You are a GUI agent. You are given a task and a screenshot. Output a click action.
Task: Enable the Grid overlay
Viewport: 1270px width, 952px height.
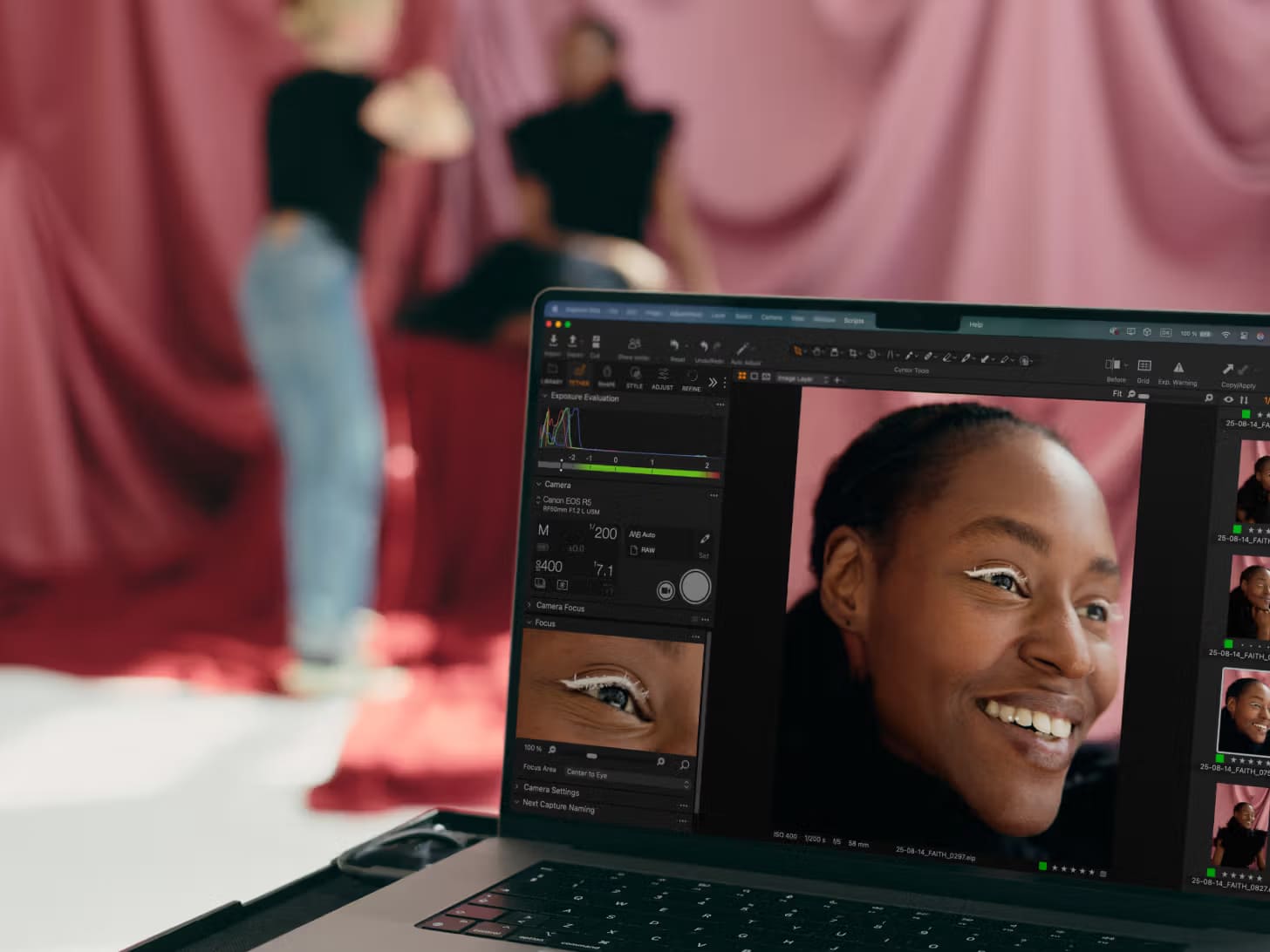tap(1144, 367)
